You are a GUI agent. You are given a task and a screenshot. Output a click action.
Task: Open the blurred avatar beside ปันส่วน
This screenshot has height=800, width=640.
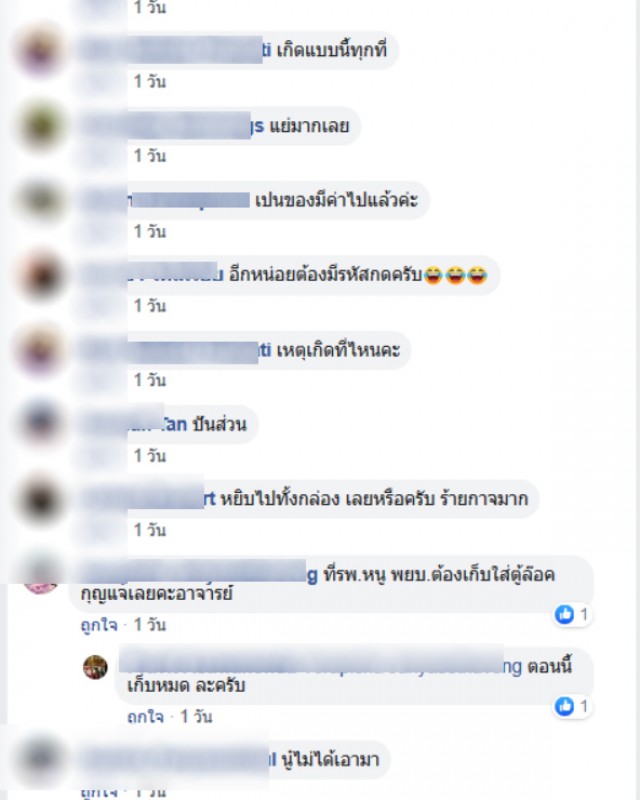(x=40, y=424)
